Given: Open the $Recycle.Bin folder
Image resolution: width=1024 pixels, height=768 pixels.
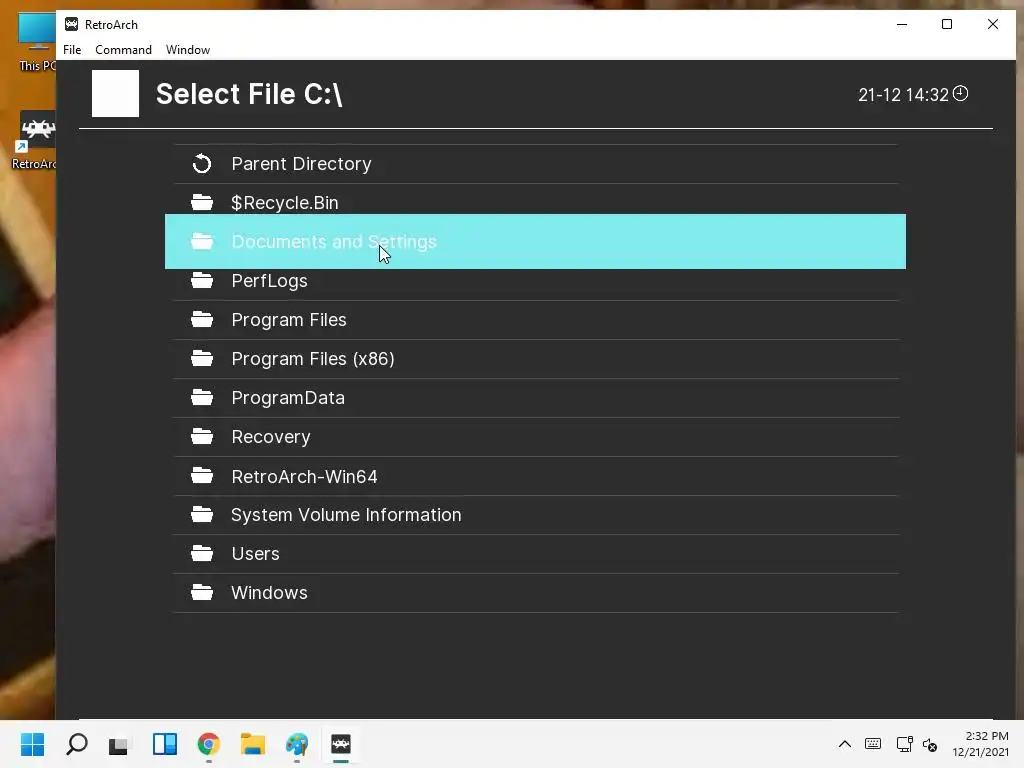Looking at the screenshot, I should point(284,203).
